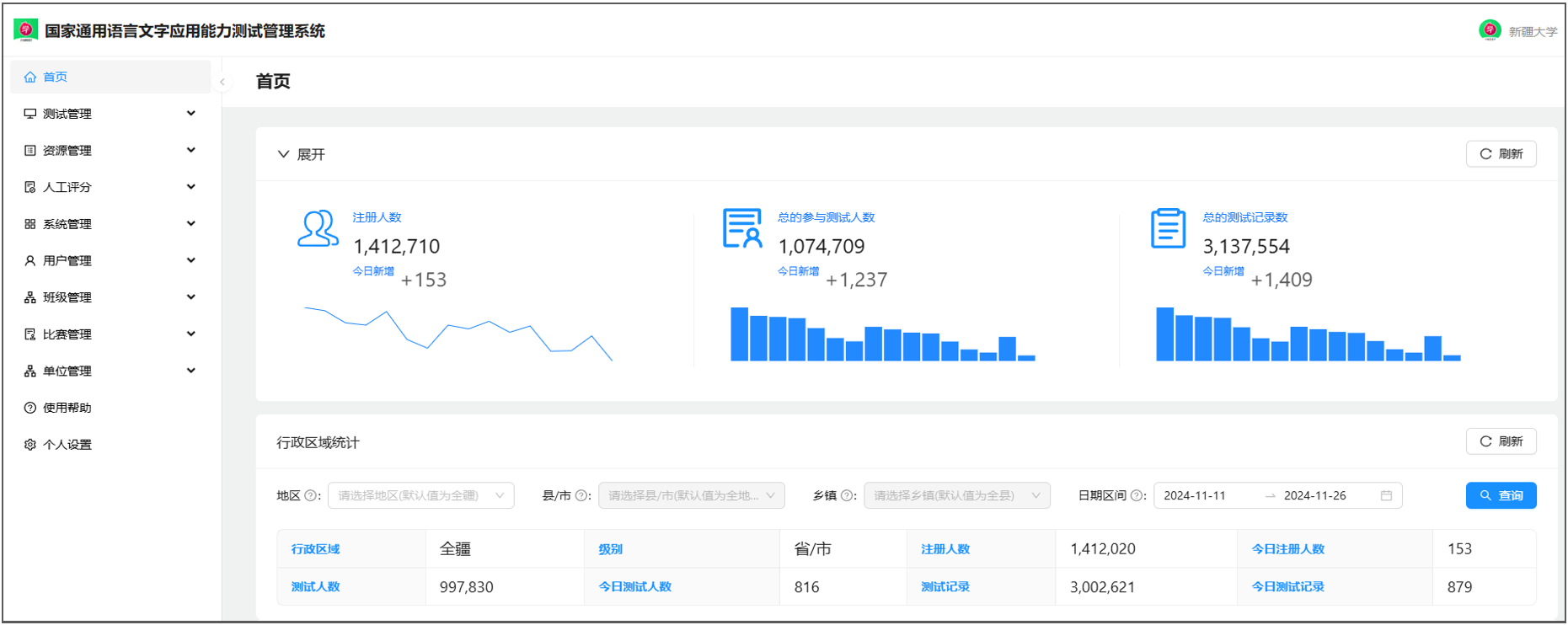Click the help icon beside 地区 label
The height and width of the screenshot is (625, 1568).
click(x=310, y=496)
